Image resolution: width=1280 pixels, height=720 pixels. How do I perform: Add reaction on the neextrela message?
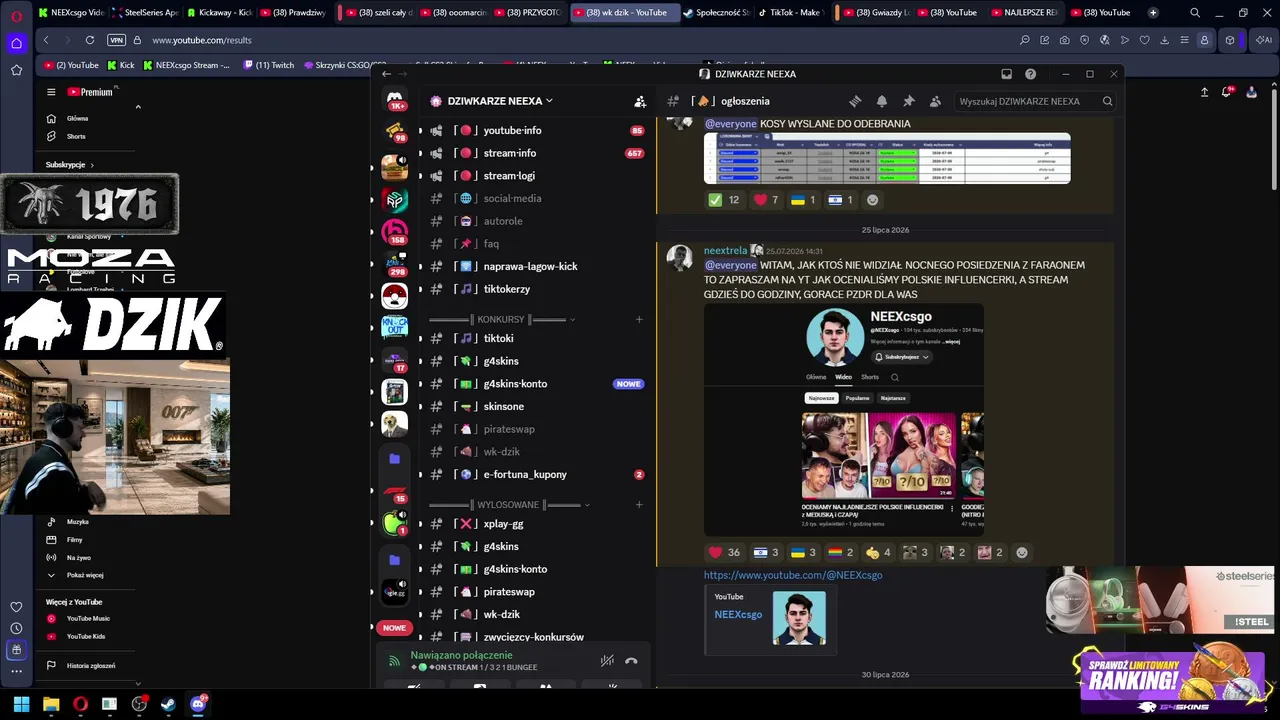[1021, 552]
